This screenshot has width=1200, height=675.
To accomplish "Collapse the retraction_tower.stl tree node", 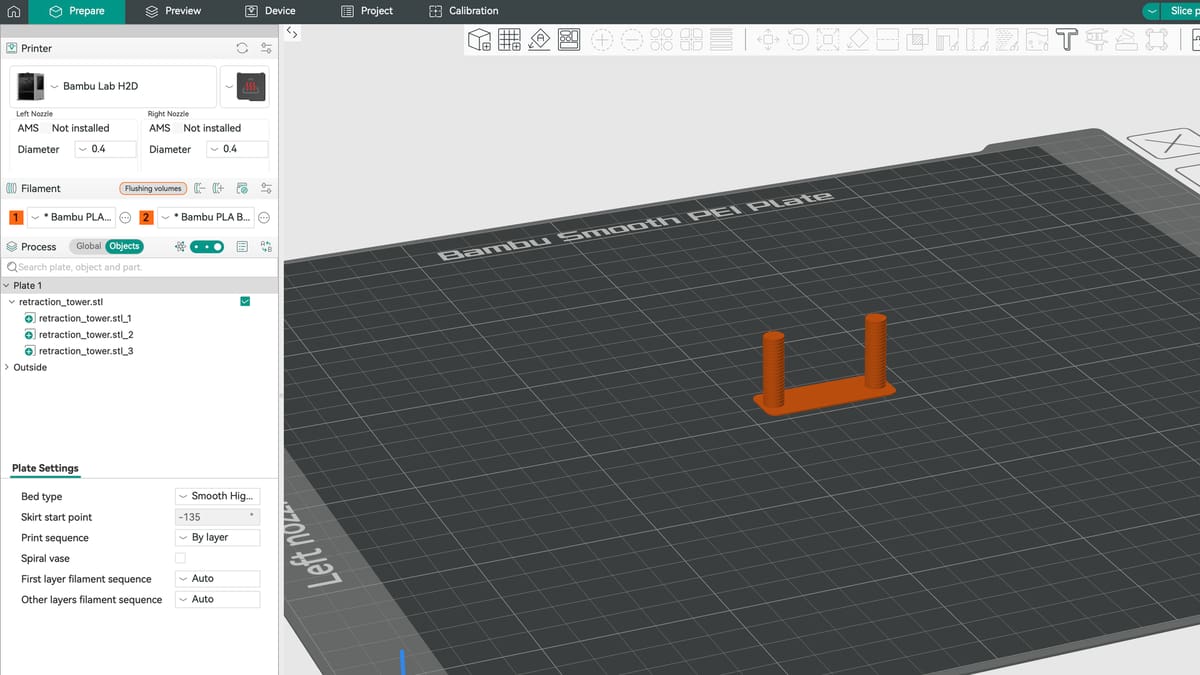I will 11,301.
